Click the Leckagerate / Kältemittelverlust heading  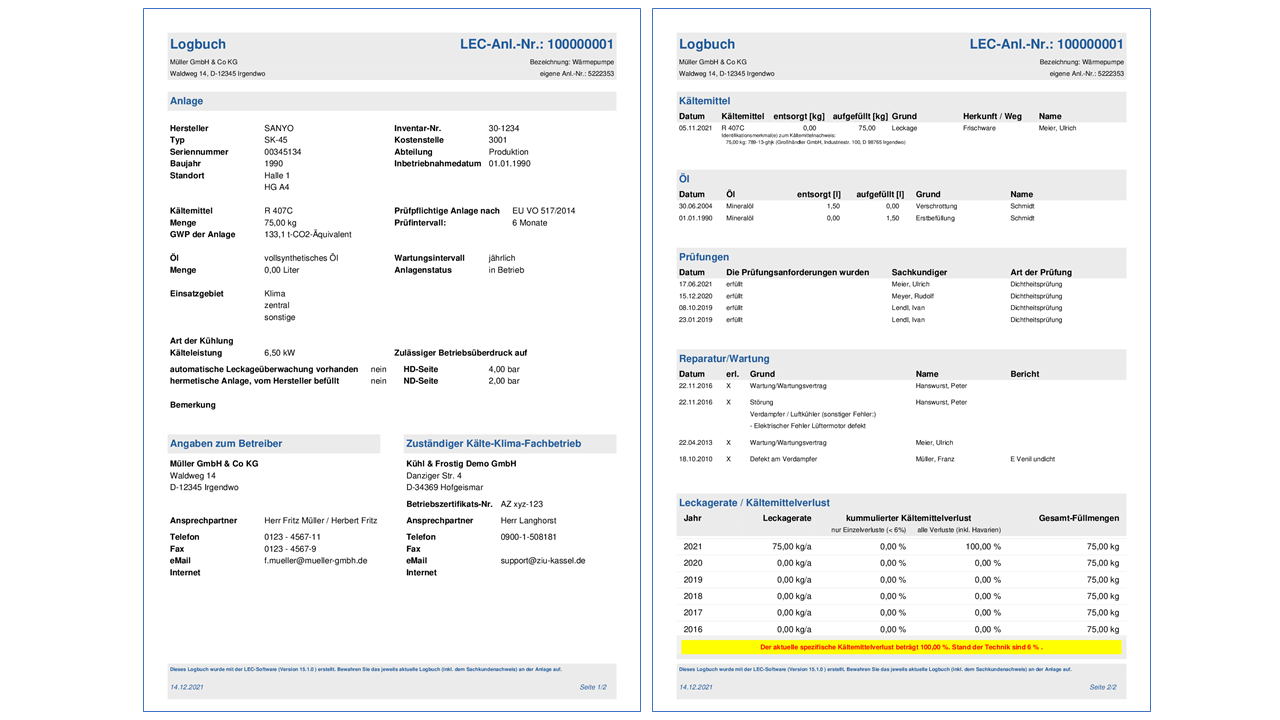[754, 502]
